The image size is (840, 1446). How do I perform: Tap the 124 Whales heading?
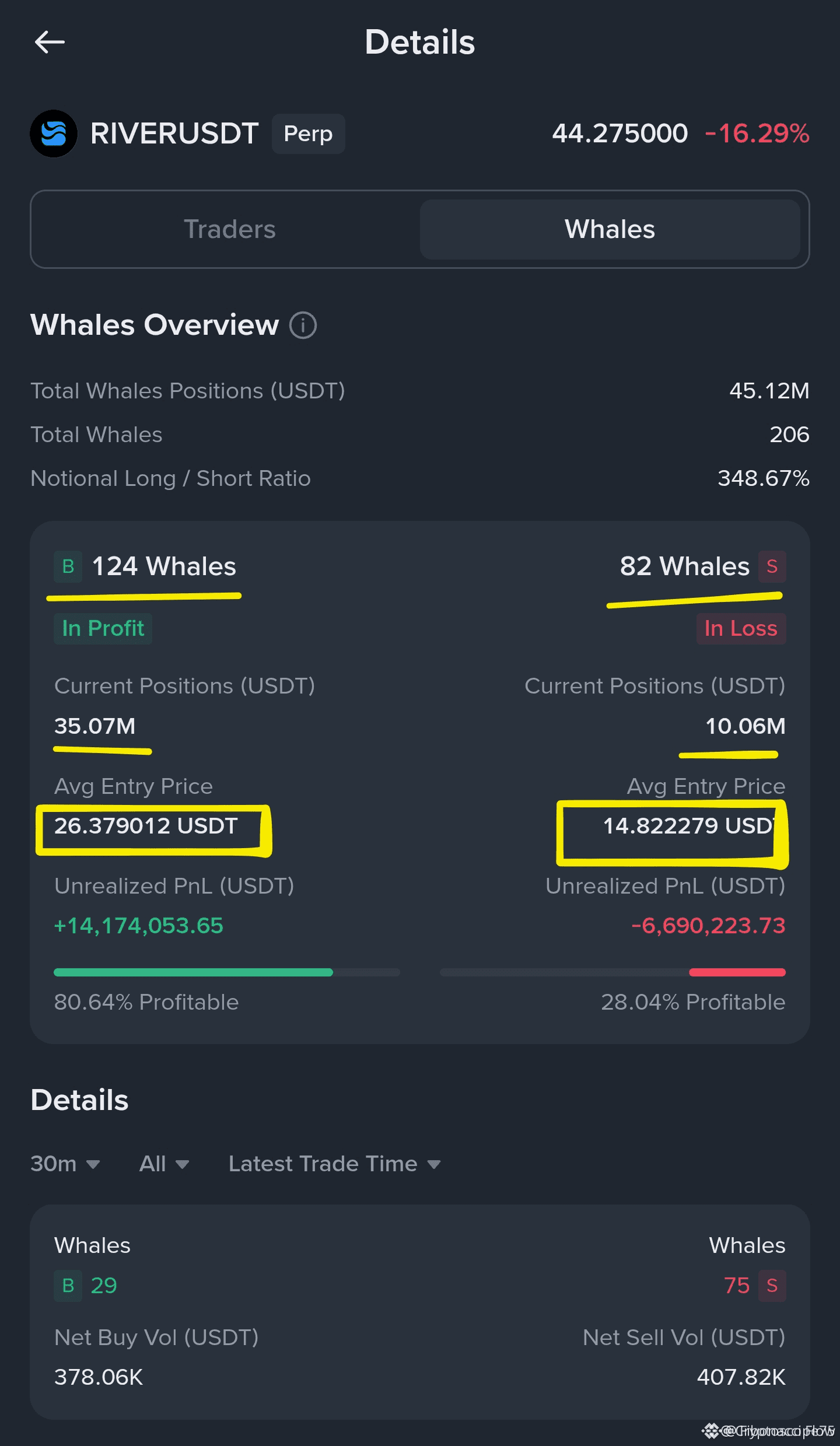coord(164,566)
